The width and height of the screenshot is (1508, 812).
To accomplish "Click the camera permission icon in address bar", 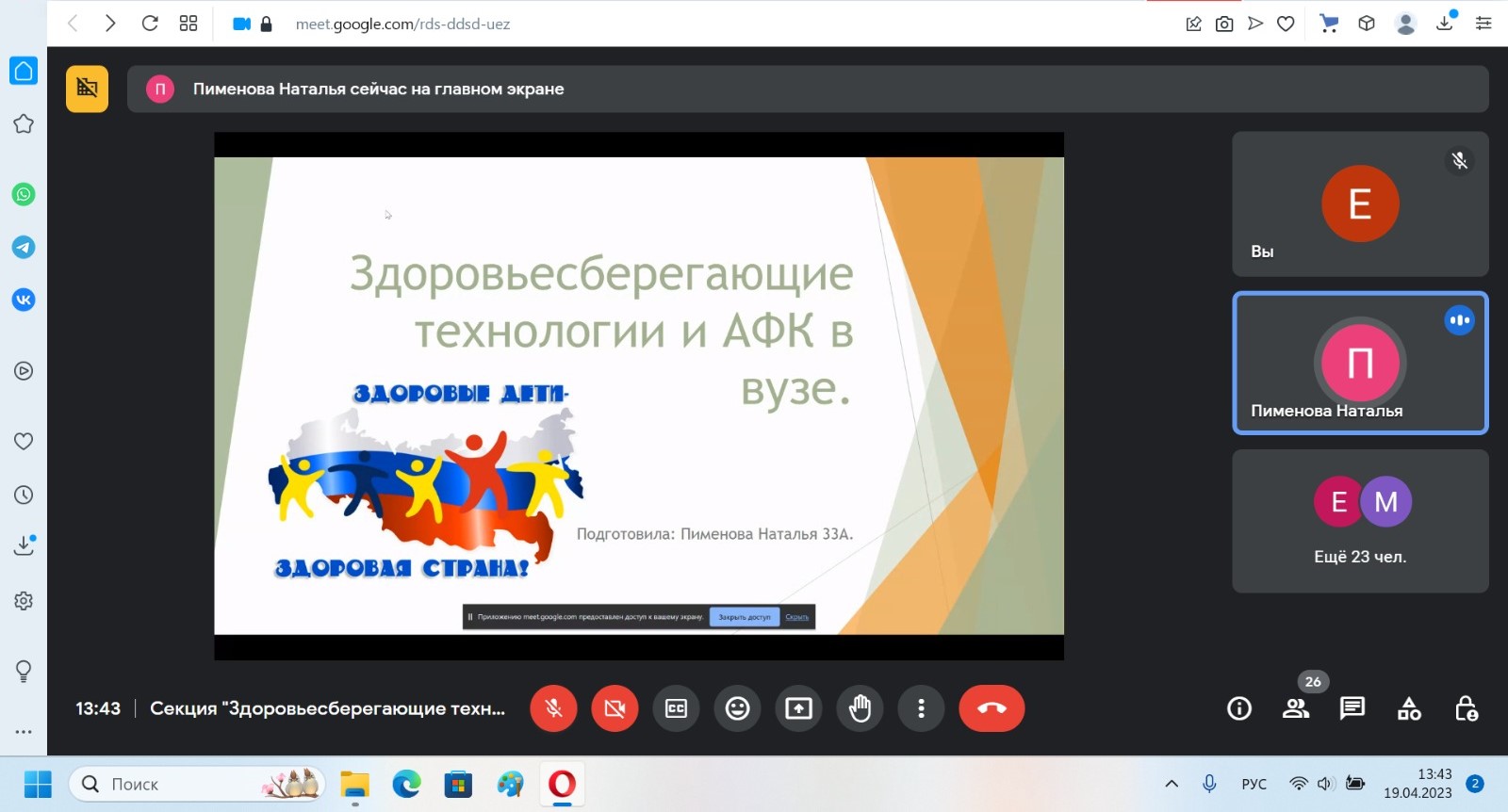I will [241, 24].
